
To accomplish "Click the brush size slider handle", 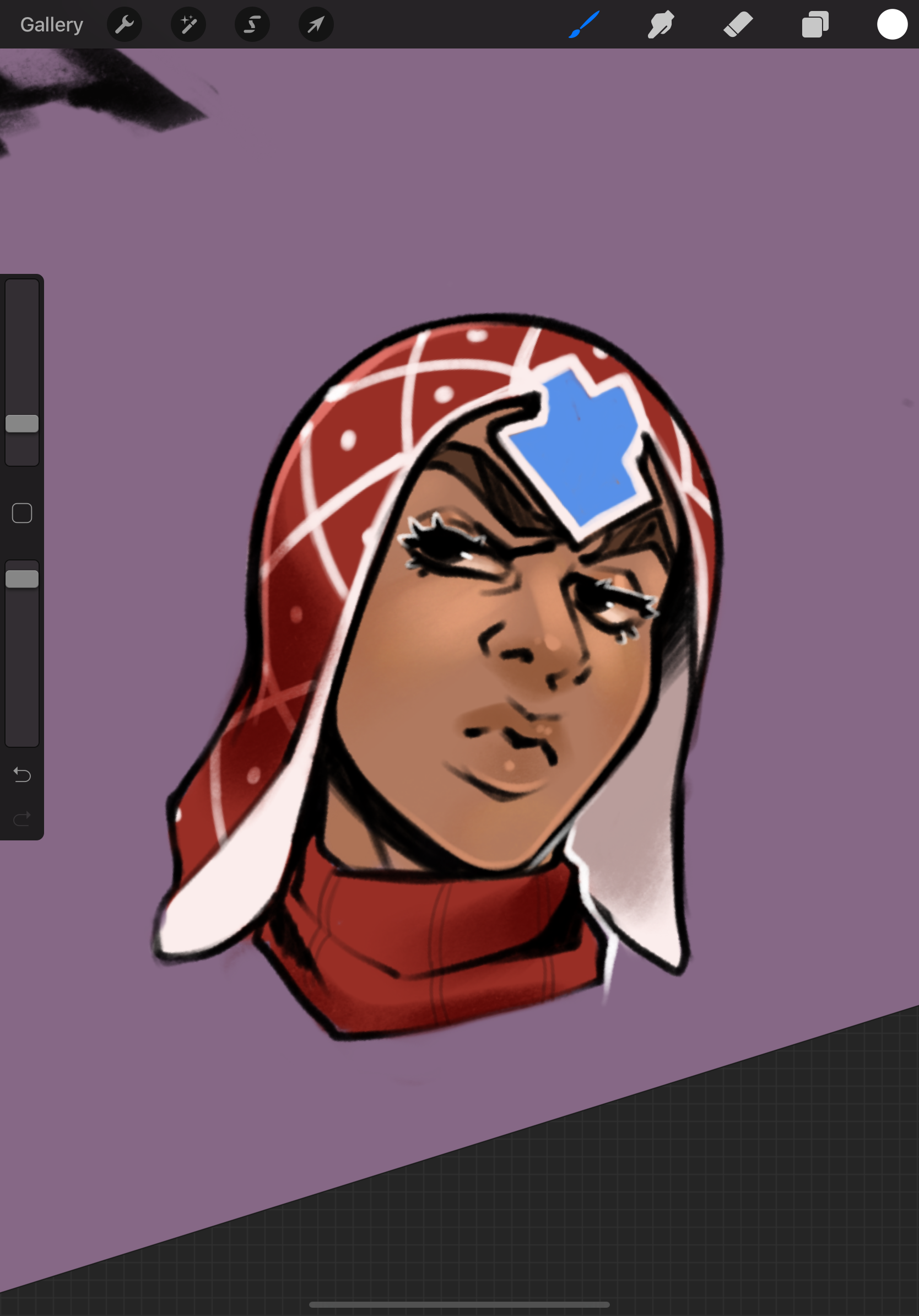I will (x=22, y=424).
